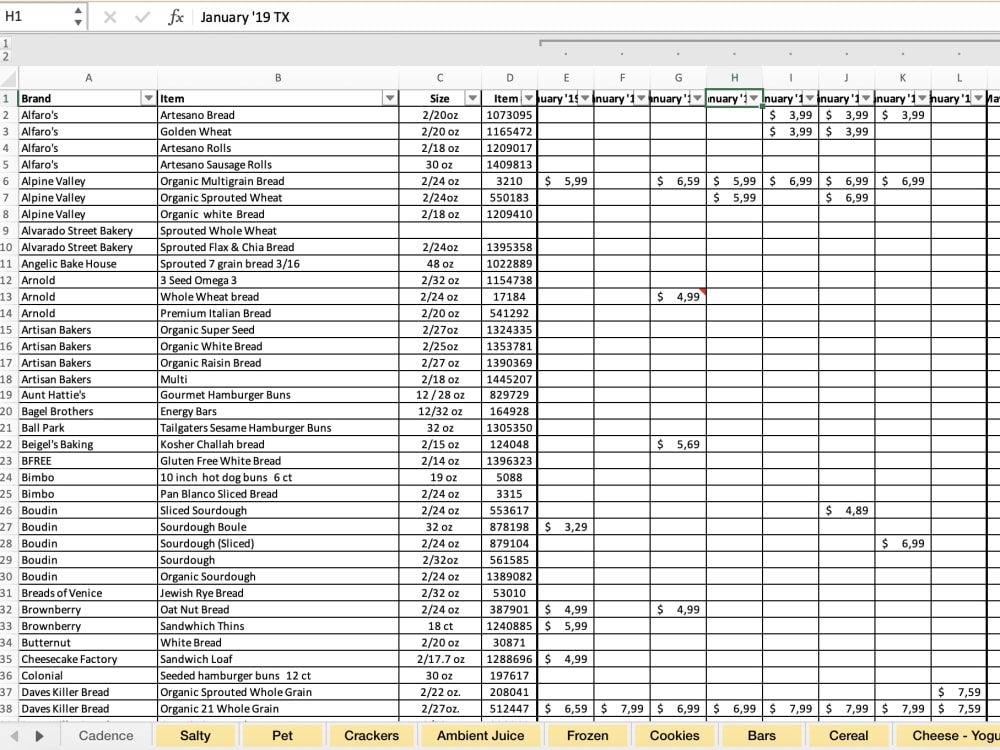Viewport: 1000px width, 750px height.
Task: Open the Cereal sheet tab
Action: click(x=848, y=735)
